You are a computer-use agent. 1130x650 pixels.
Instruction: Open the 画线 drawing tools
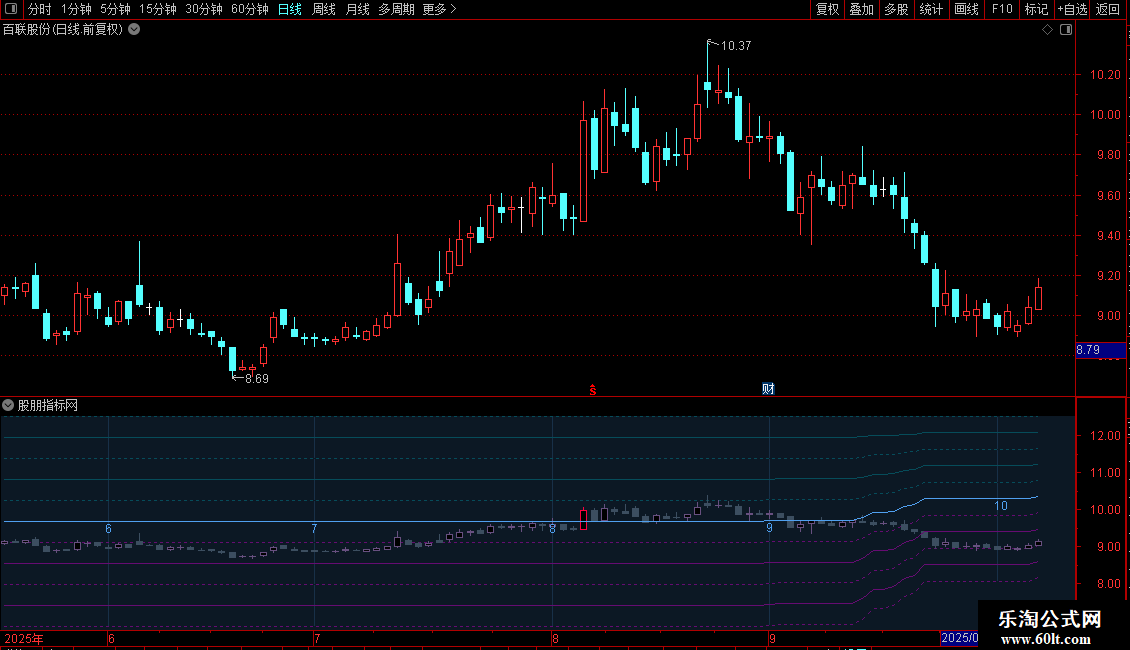pos(966,9)
